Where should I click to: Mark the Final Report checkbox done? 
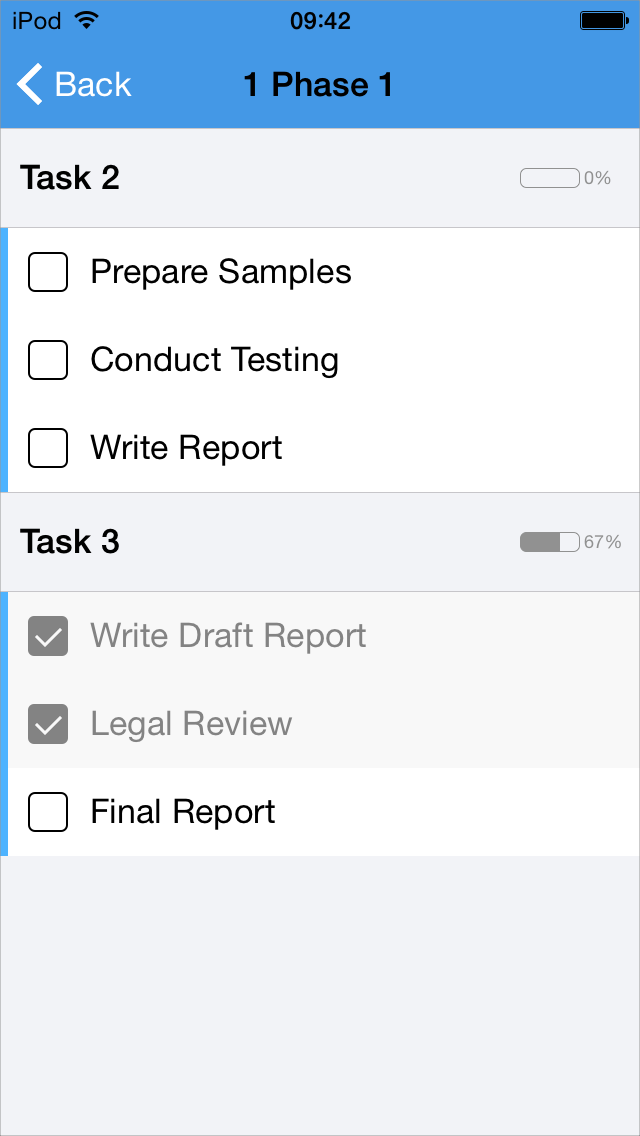click(x=48, y=812)
